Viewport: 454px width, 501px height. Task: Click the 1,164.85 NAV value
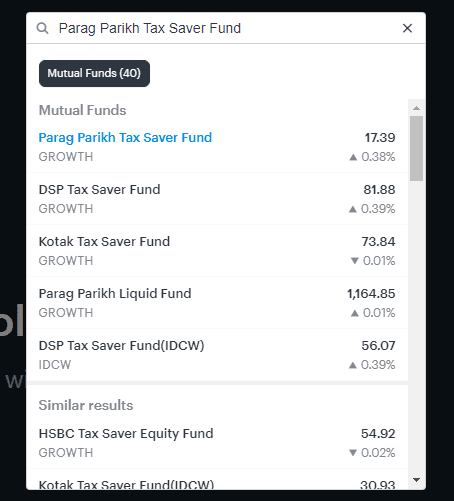tap(371, 294)
